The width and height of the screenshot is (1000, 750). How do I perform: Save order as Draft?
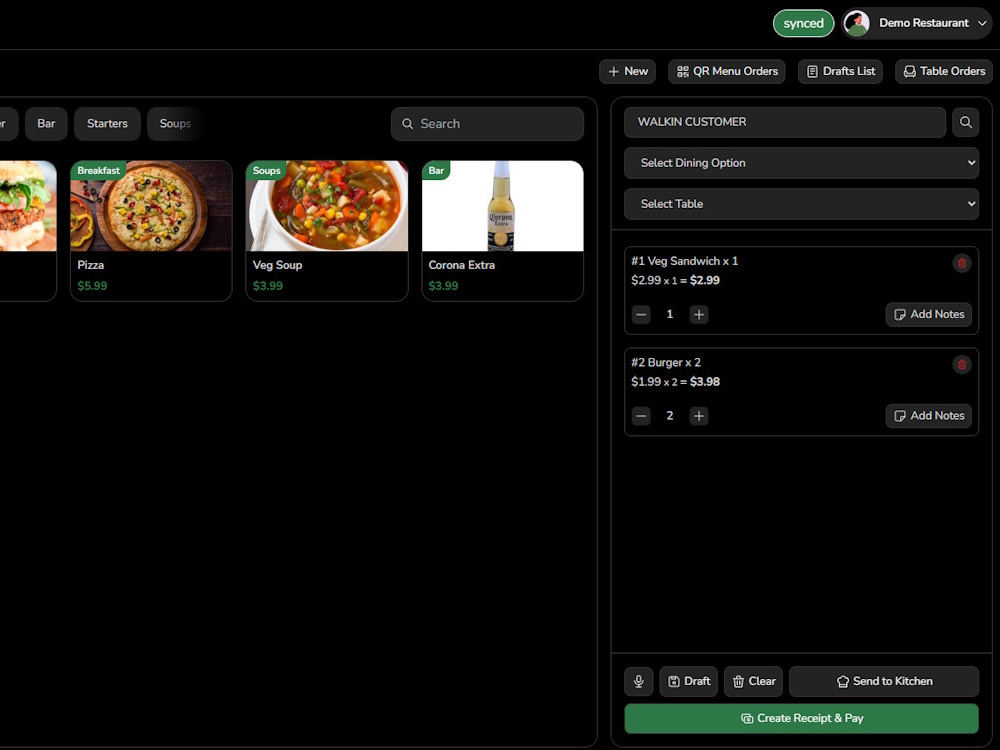tap(689, 681)
